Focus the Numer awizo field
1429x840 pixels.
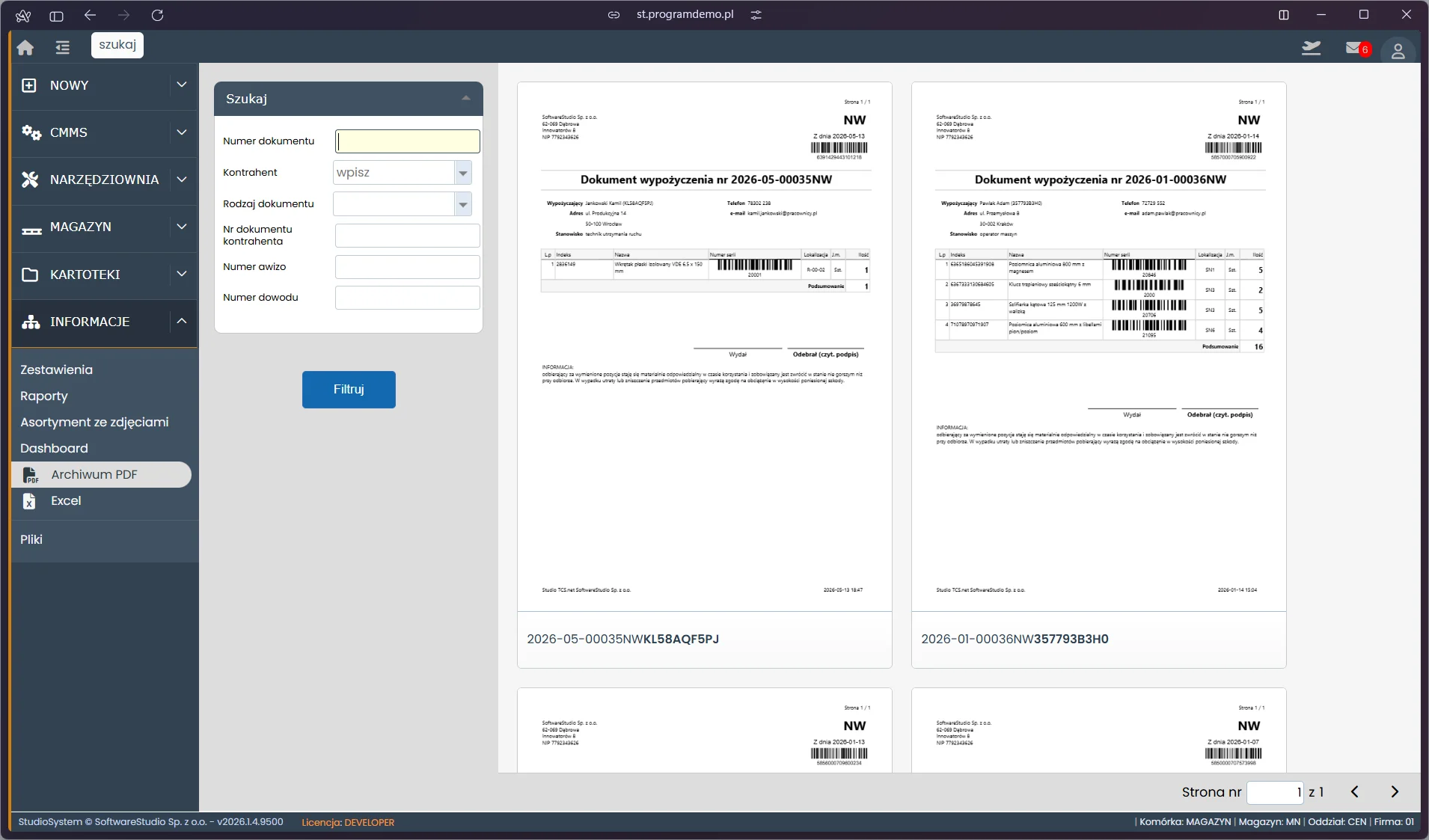[x=408, y=267]
